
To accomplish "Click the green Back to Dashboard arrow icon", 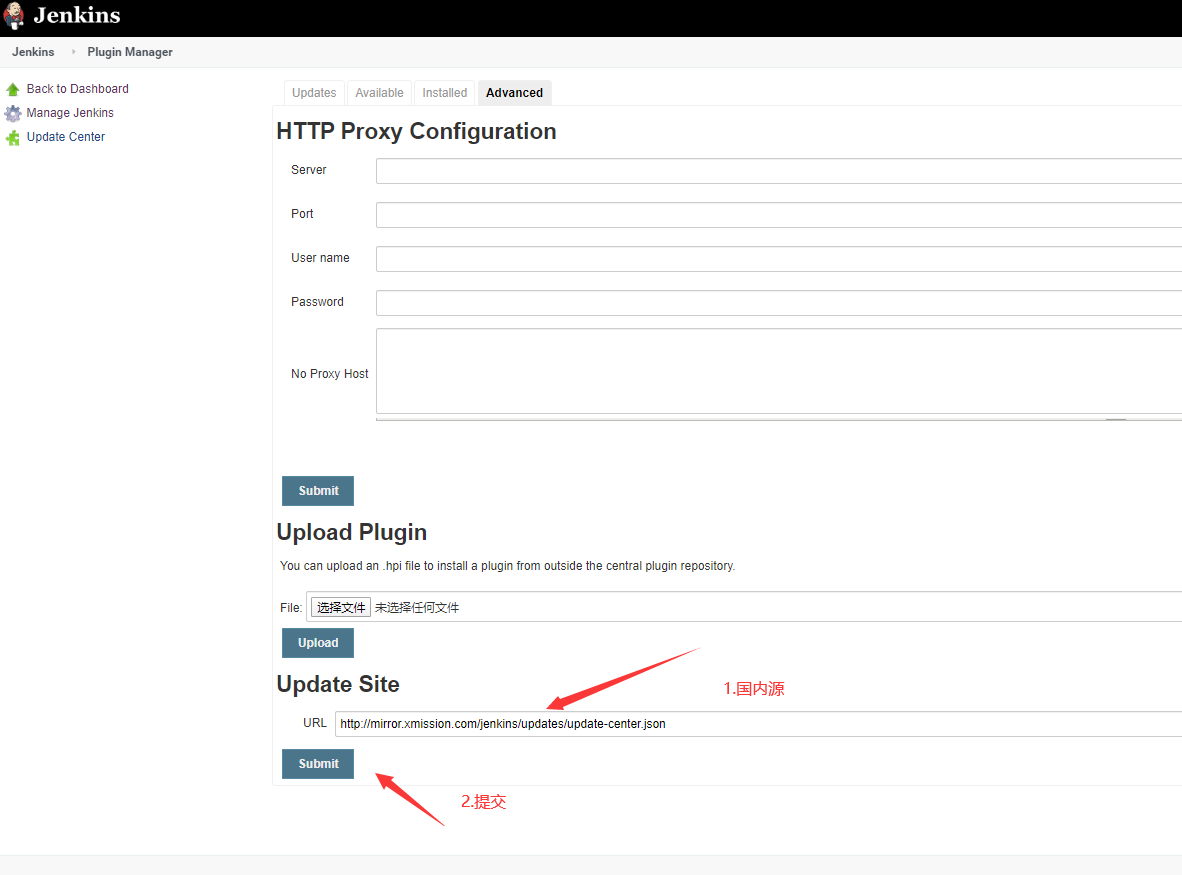I will 13,90.
